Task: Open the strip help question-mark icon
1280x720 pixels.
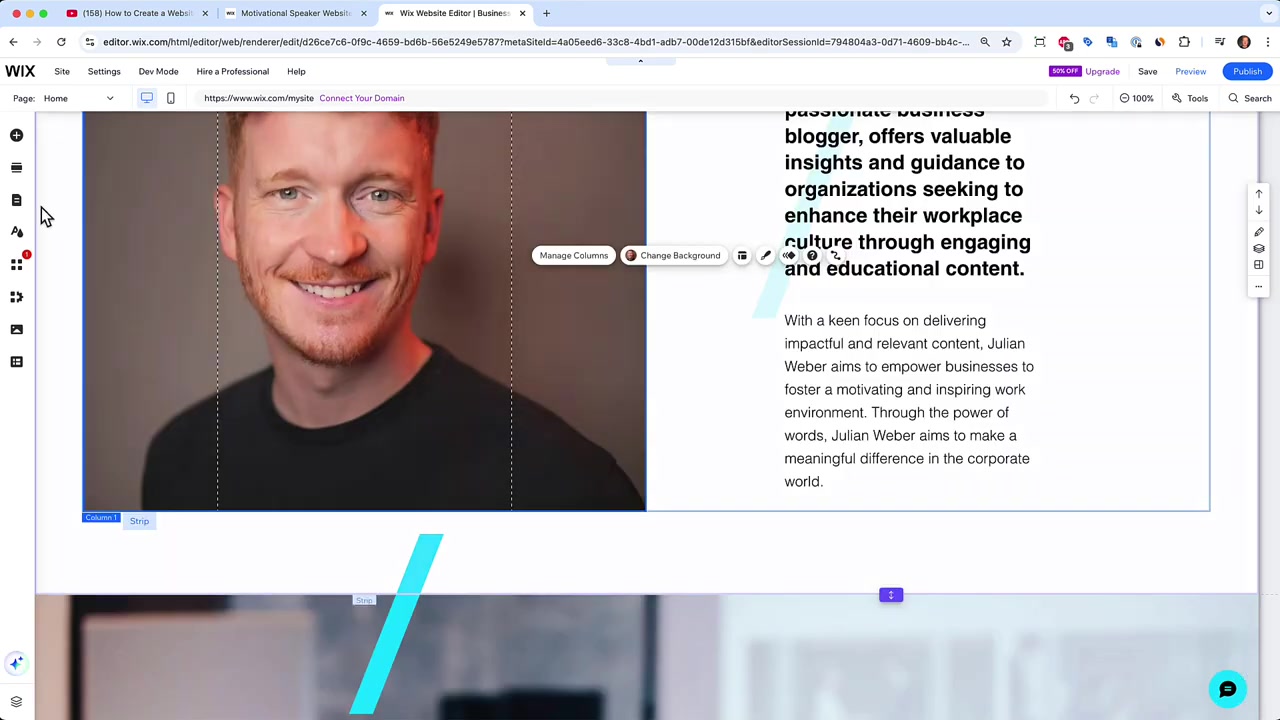Action: pos(812,256)
